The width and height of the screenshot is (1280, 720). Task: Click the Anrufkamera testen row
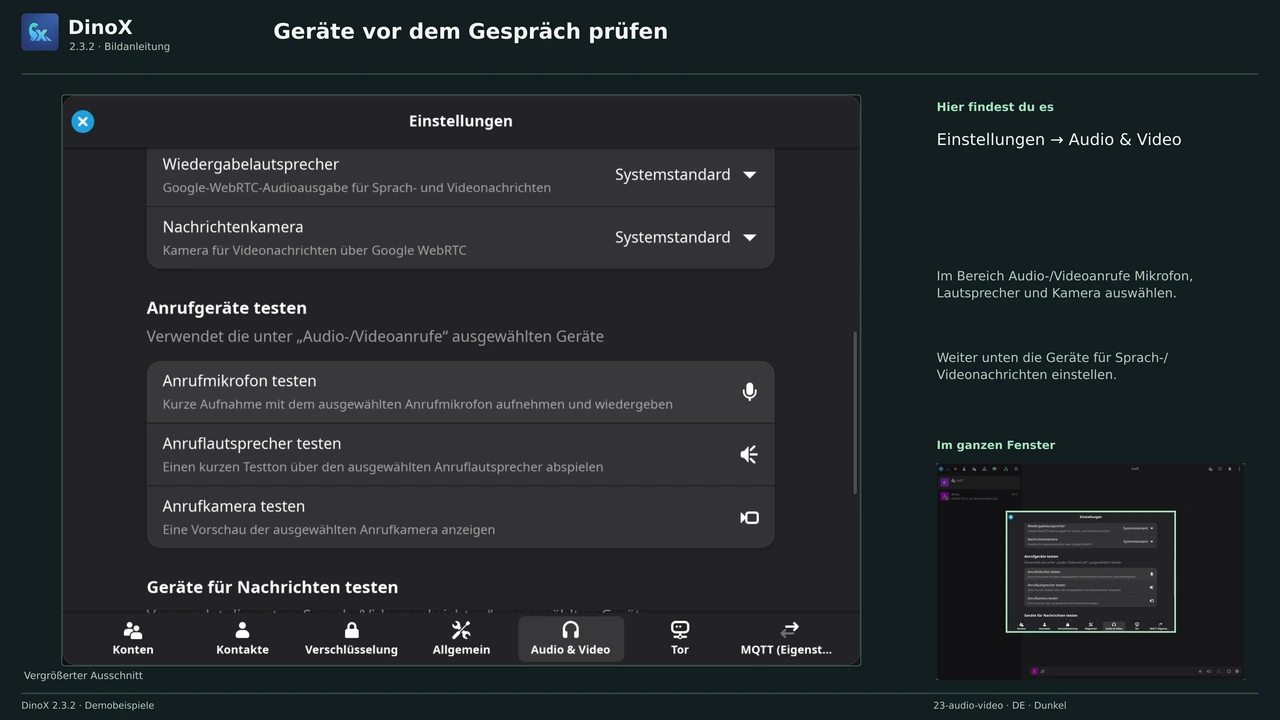tap(460, 518)
